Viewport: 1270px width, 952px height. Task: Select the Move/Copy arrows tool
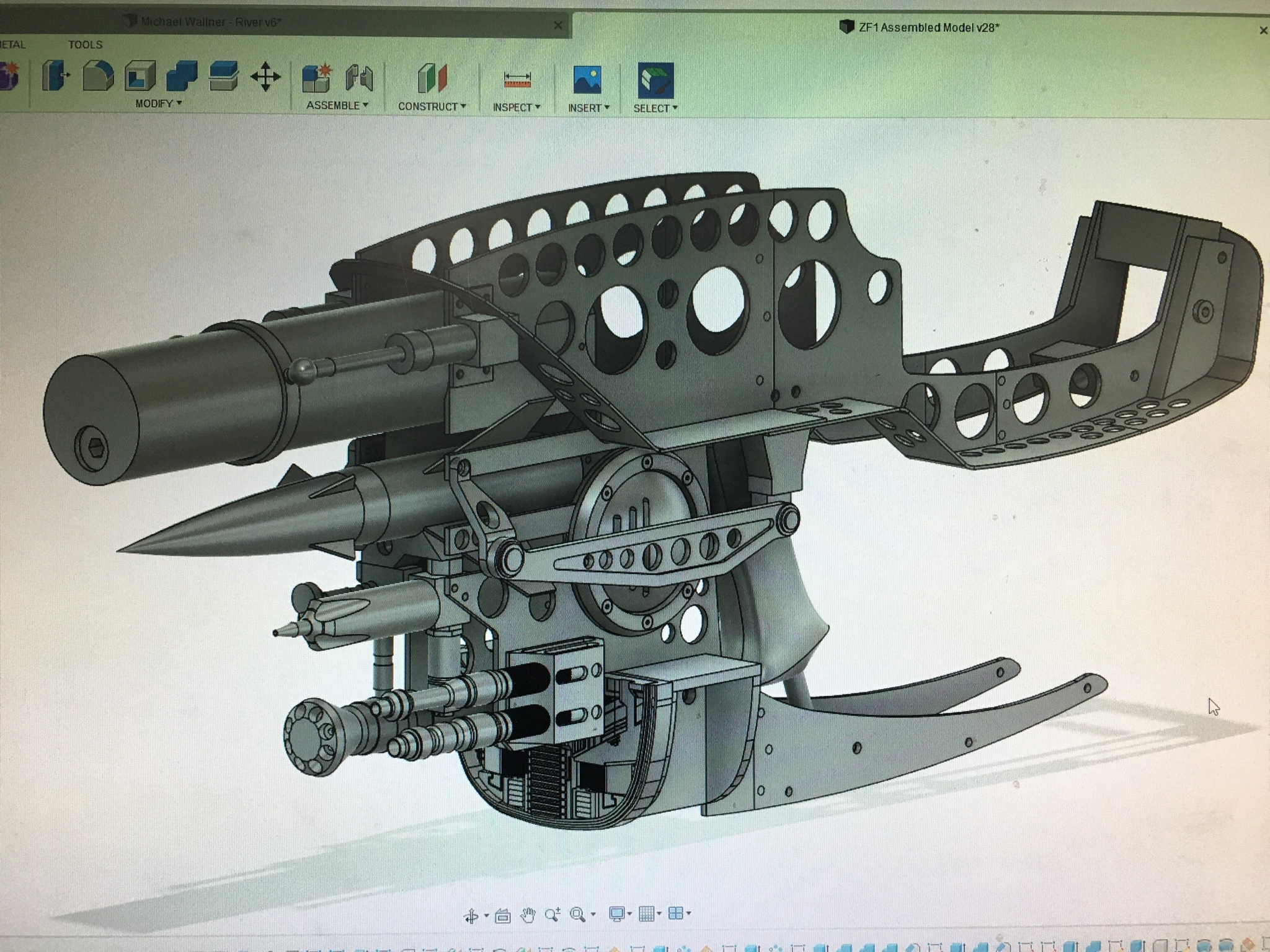point(265,77)
